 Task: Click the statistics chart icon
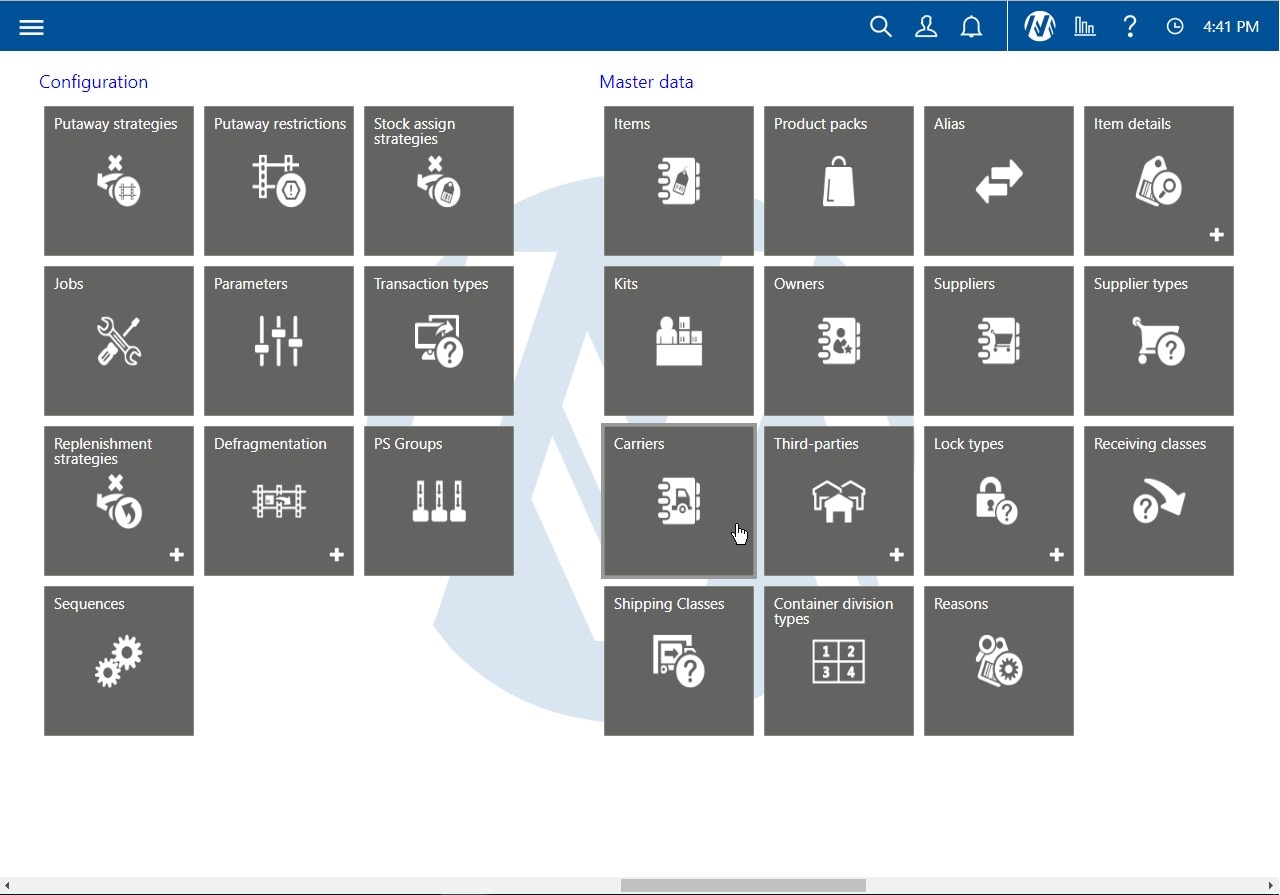1085,27
